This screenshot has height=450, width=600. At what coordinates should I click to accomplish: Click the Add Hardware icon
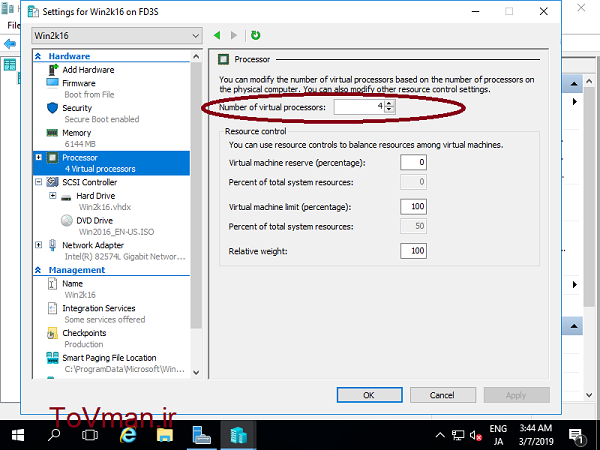click(52, 70)
